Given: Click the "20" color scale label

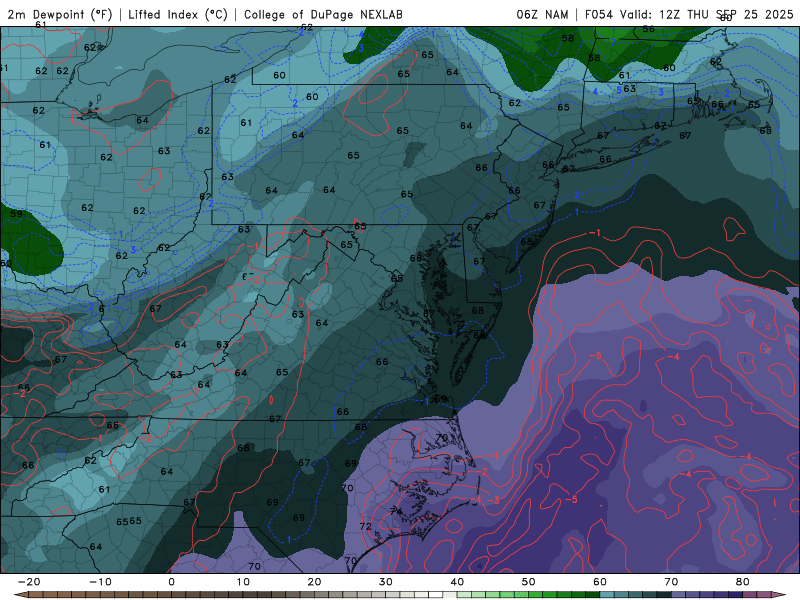Looking at the screenshot, I should point(314,582).
